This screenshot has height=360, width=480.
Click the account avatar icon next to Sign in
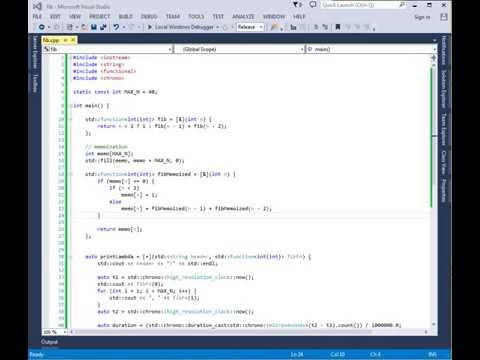pos(444,17)
